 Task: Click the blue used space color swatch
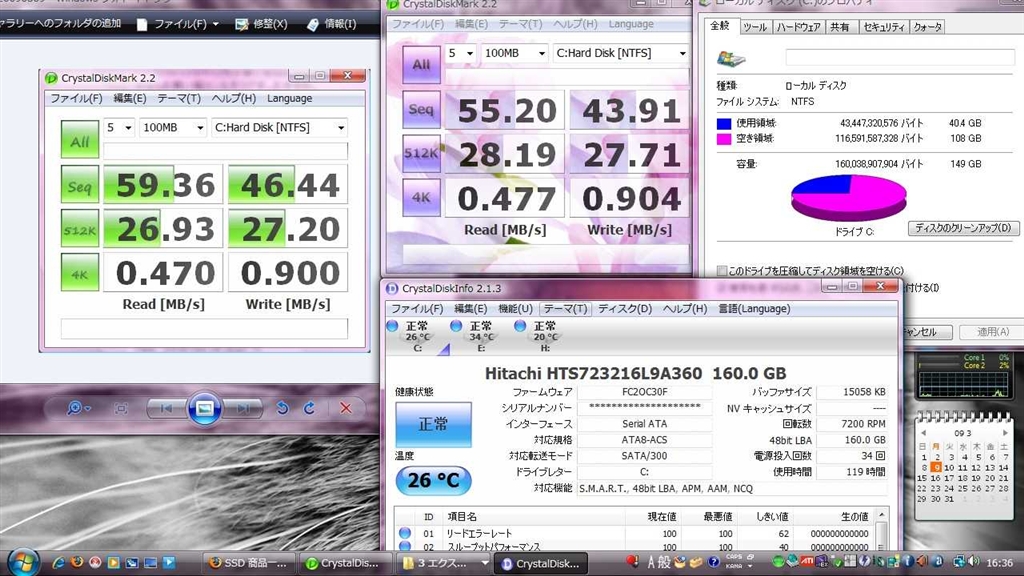724,123
